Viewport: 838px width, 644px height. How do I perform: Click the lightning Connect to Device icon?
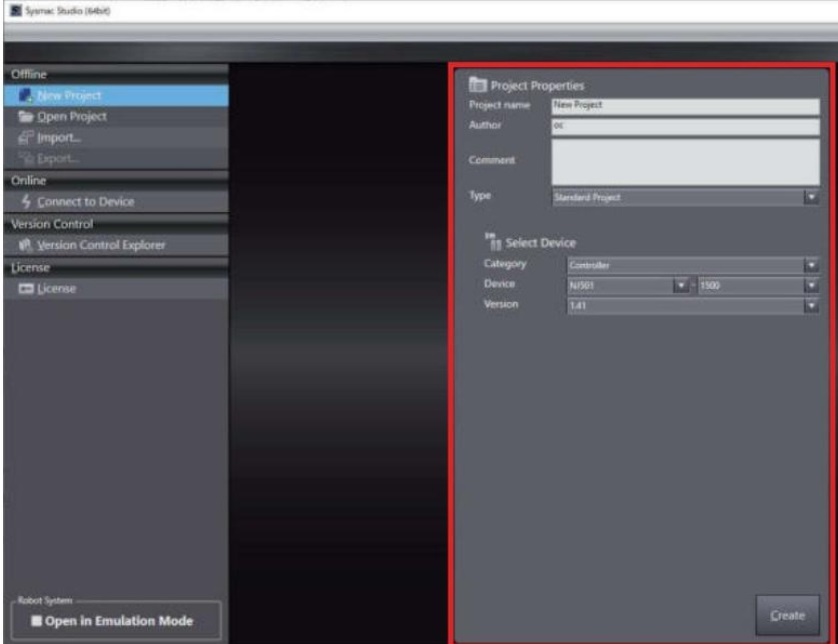click(26, 201)
